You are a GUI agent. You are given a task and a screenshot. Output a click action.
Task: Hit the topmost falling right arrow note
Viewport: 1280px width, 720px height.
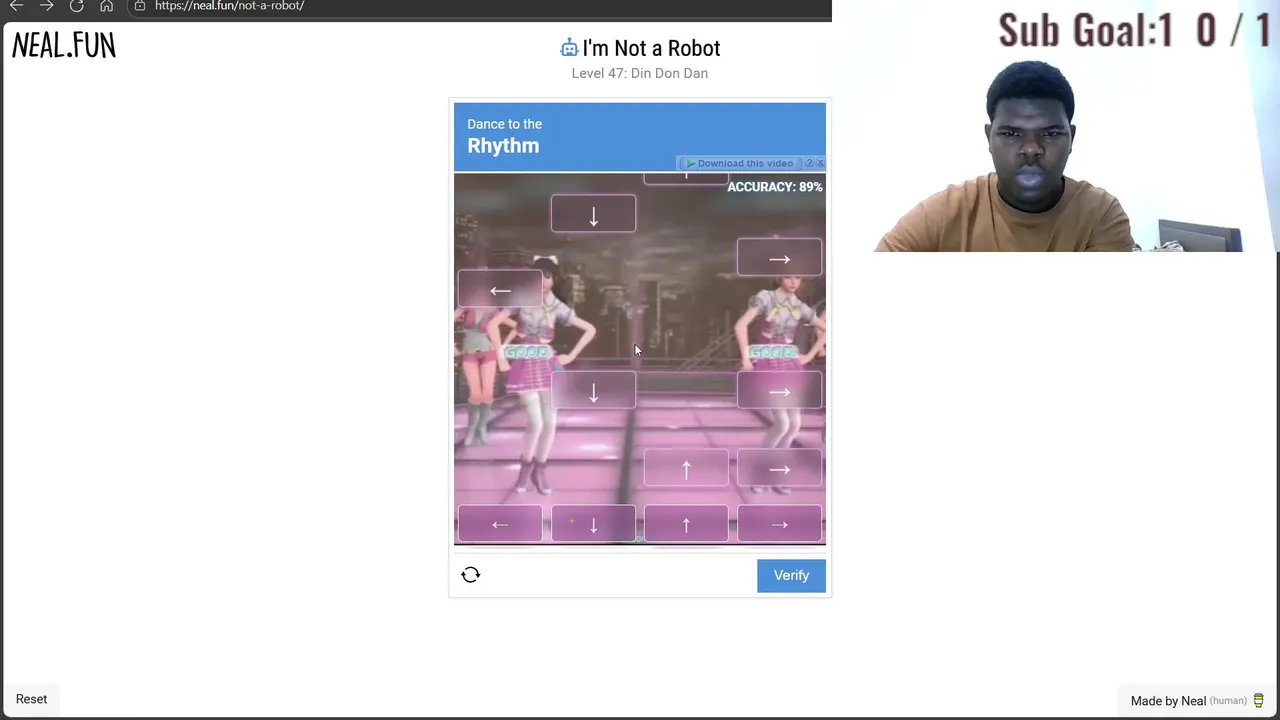click(779, 259)
